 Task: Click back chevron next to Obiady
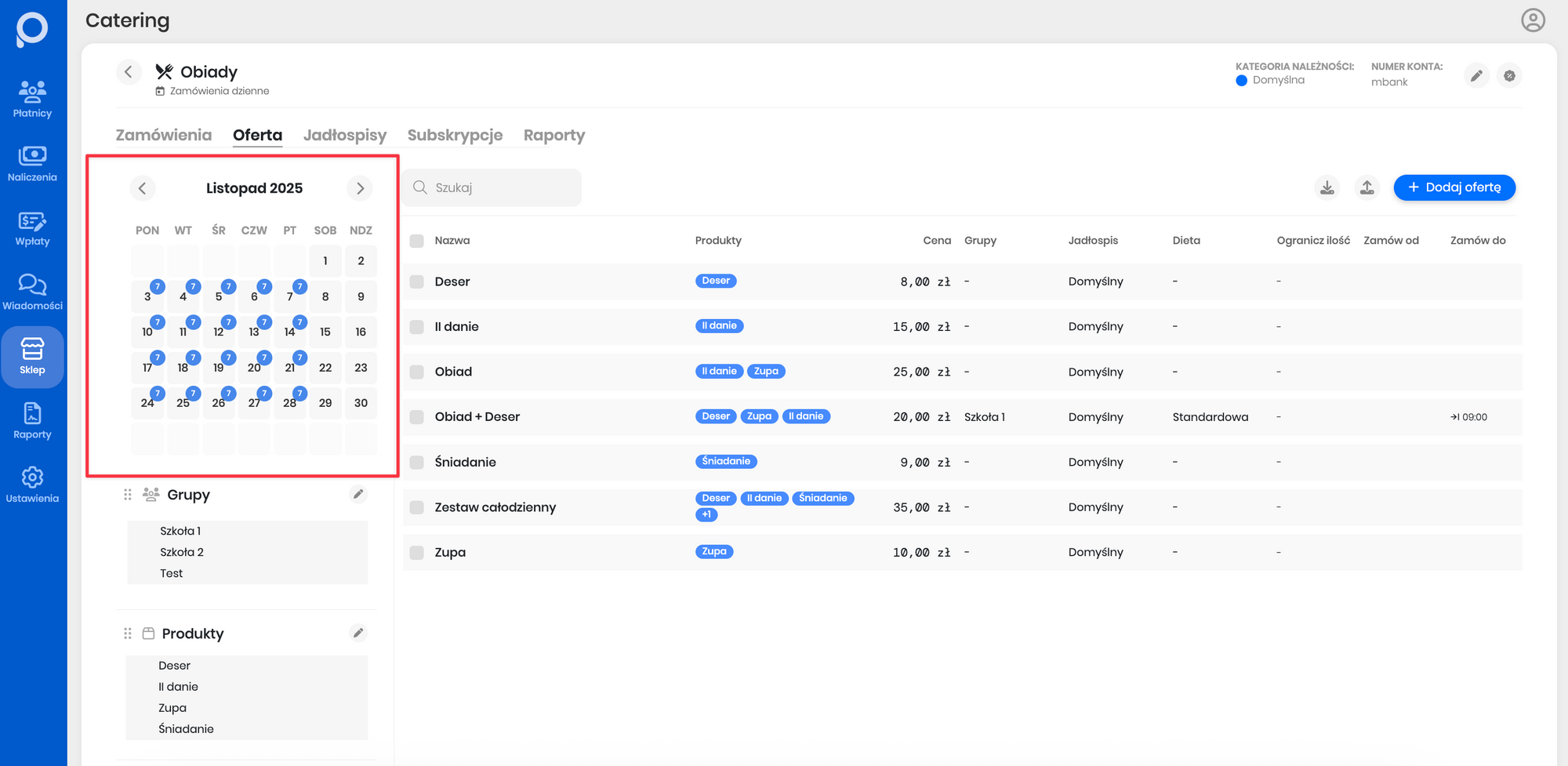click(x=129, y=72)
